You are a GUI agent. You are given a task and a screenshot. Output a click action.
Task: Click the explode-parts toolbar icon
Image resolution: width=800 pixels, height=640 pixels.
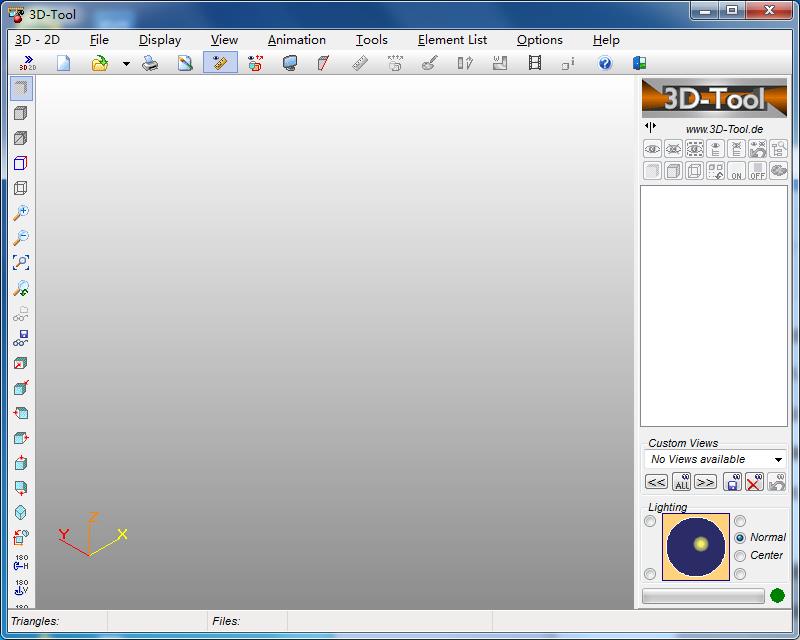coord(395,63)
